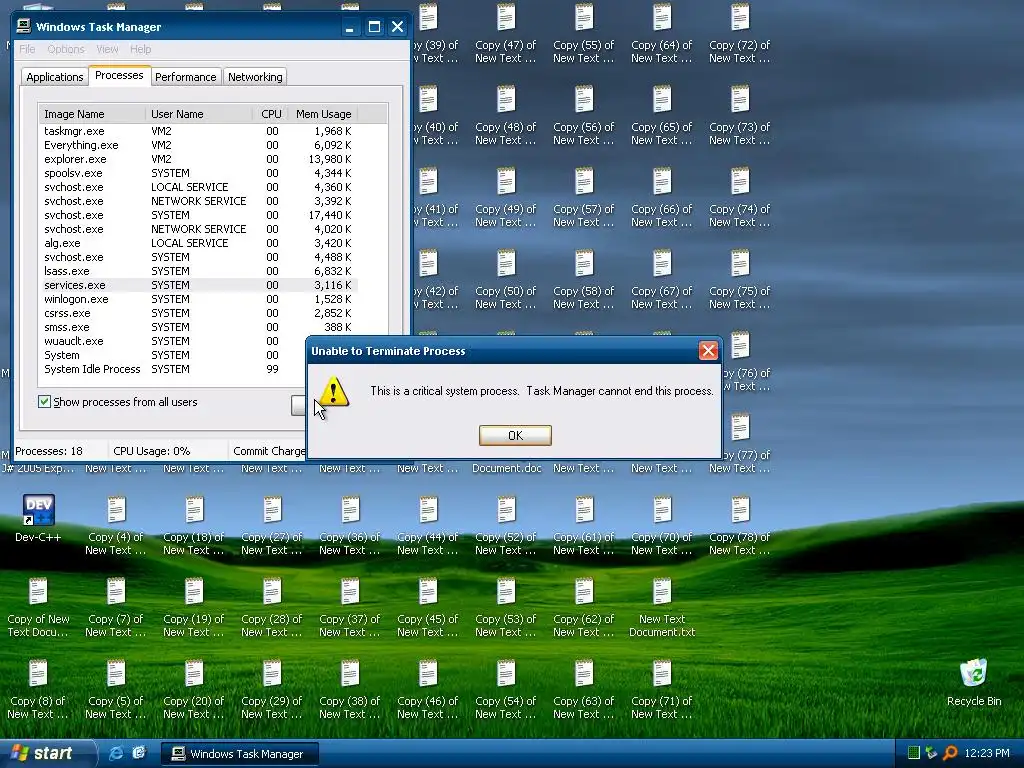Open the File menu in Task Manager
Viewport: 1024px width, 768px height.
click(27, 49)
